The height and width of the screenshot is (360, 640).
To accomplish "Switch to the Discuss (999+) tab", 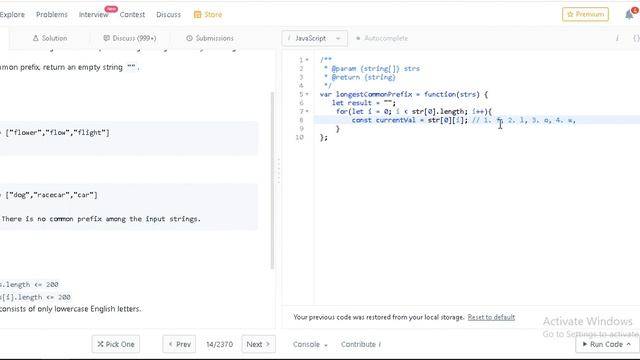I will [x=130, y=38].
